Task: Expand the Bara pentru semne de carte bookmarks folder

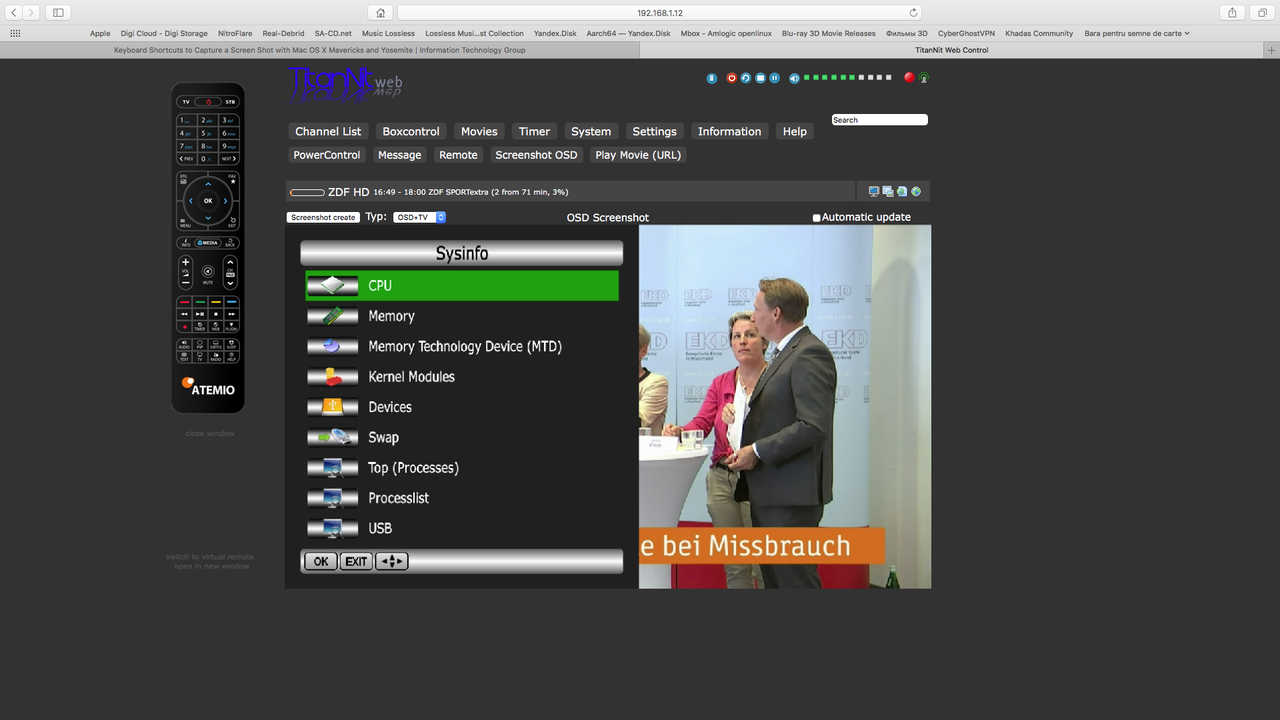Action: pyautogui.click(x=1137, y=33)
